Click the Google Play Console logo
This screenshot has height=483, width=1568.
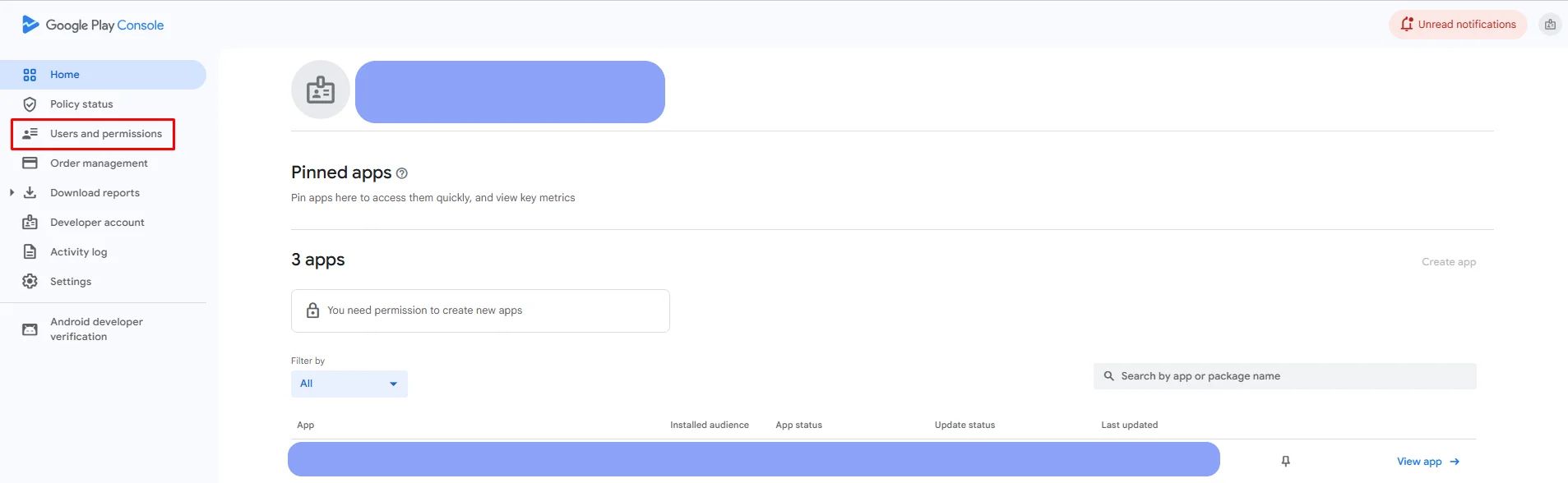tap(93, 25)
